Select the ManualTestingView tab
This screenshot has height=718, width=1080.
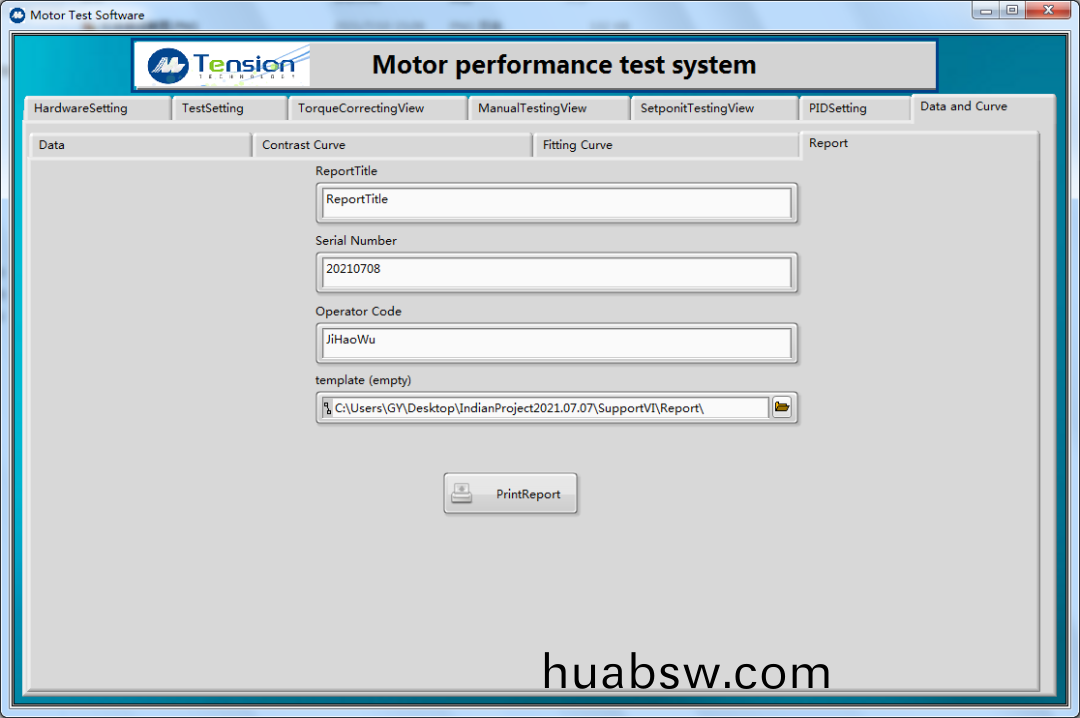[532, 108]
